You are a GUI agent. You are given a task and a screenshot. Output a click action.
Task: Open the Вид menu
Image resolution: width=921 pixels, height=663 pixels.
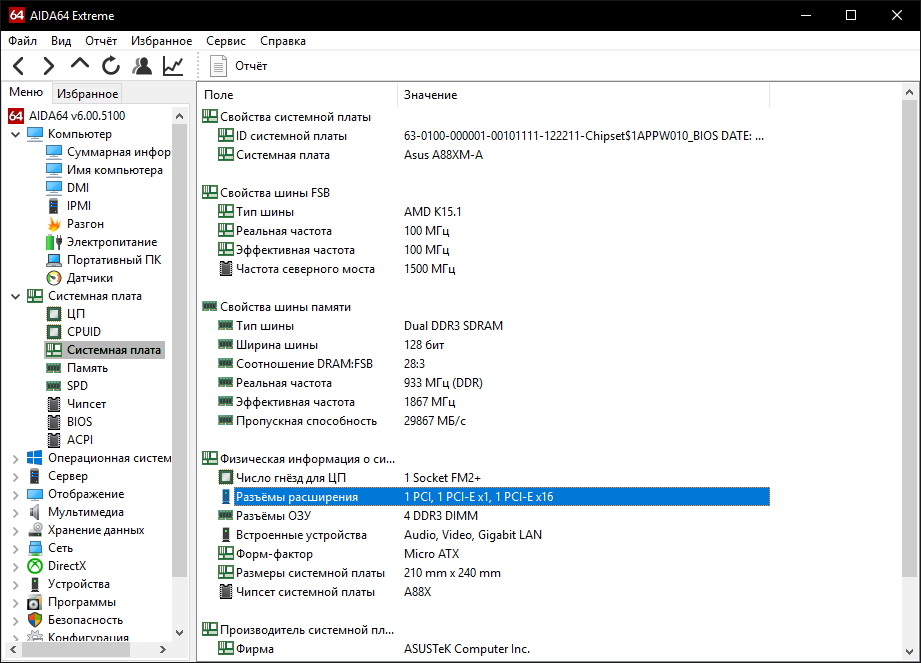(x=61, y=41)
